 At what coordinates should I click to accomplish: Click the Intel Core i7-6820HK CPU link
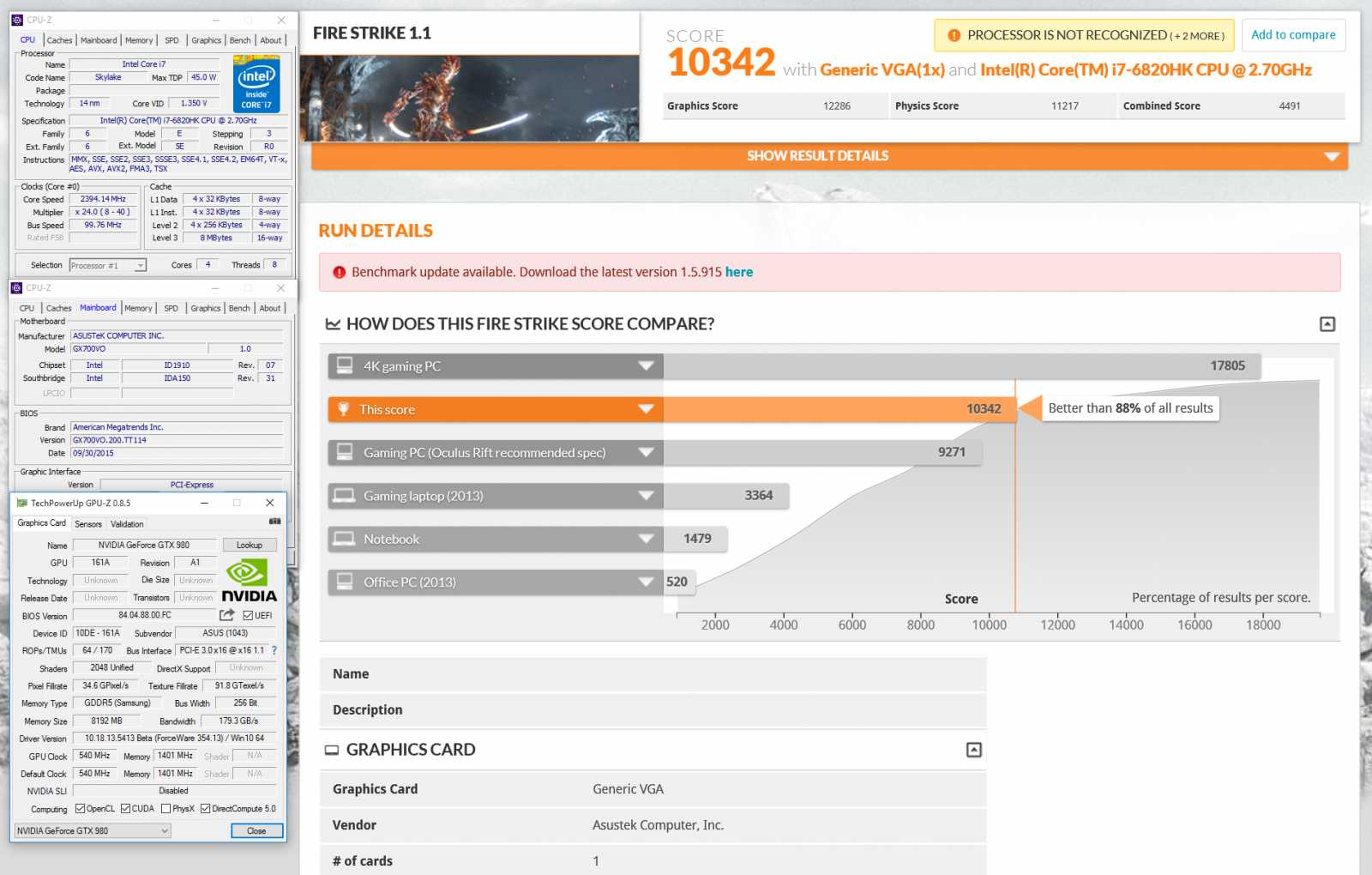(1146, 69)
